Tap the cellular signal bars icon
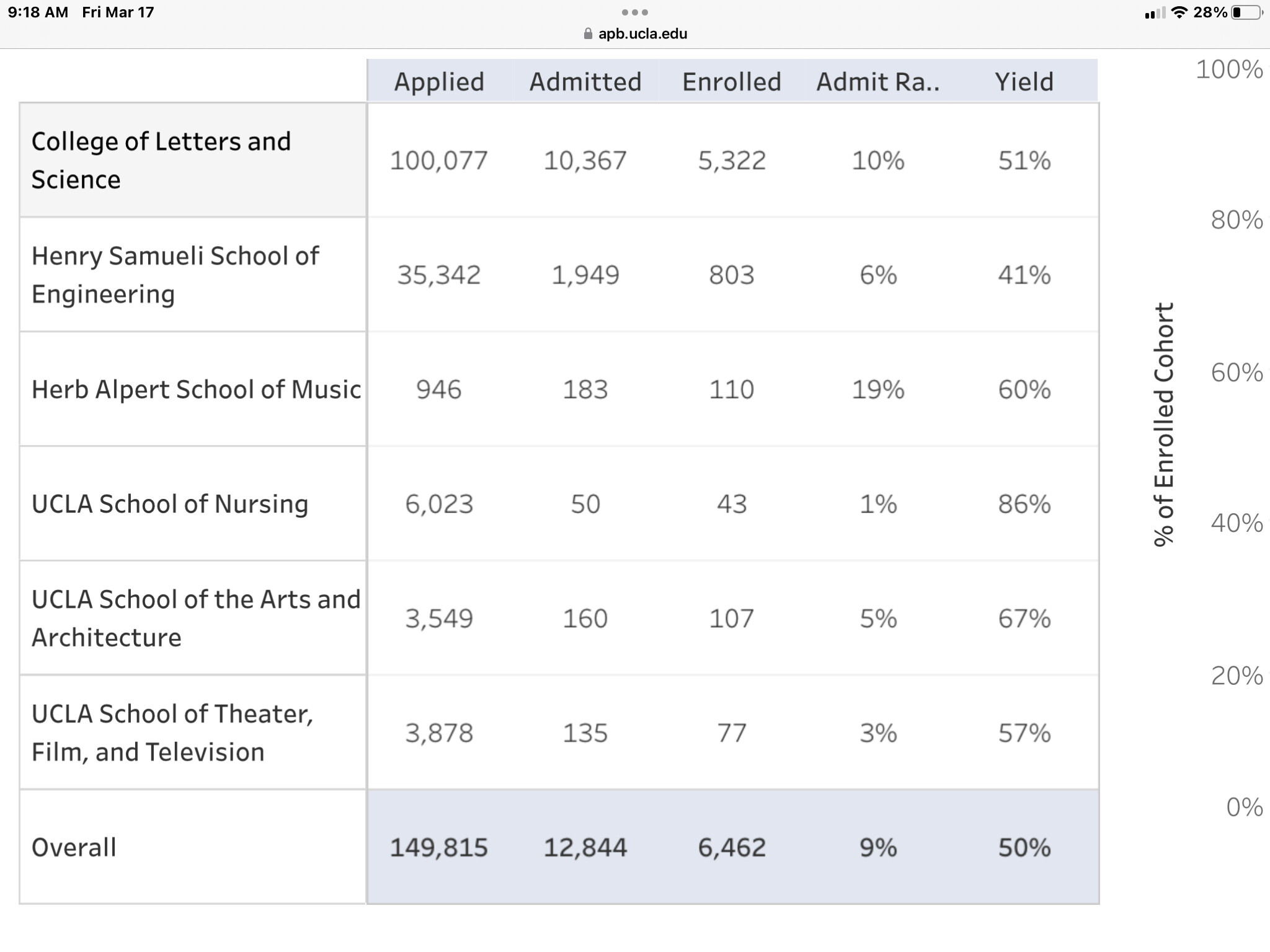 click(x=1155, y=13)
